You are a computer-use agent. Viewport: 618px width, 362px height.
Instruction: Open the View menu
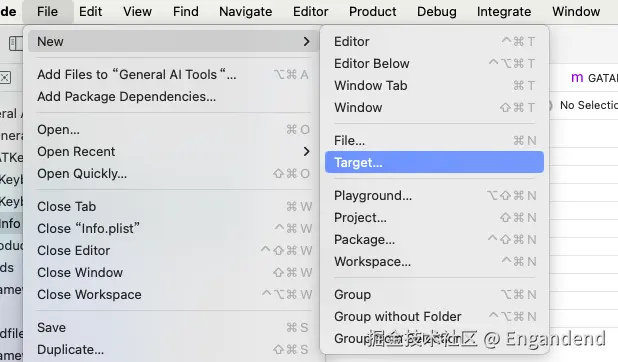pos(137,11)
